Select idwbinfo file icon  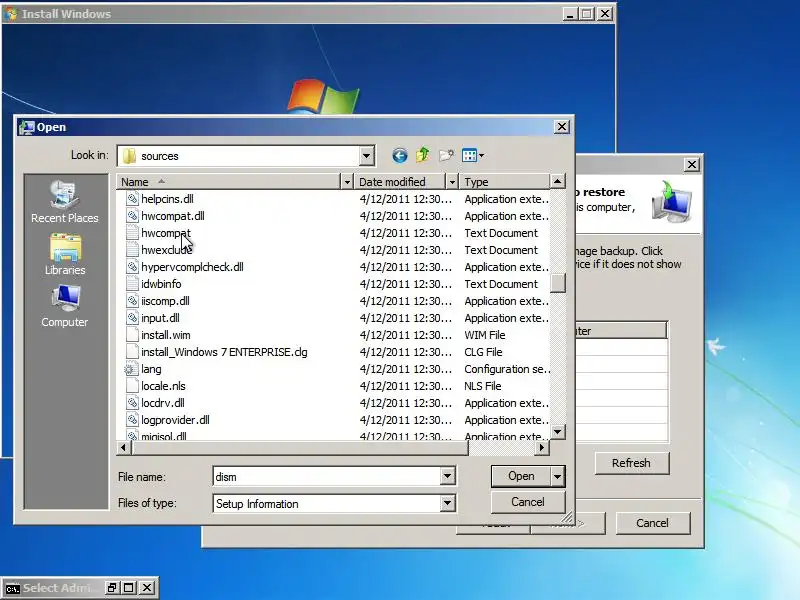132,284
